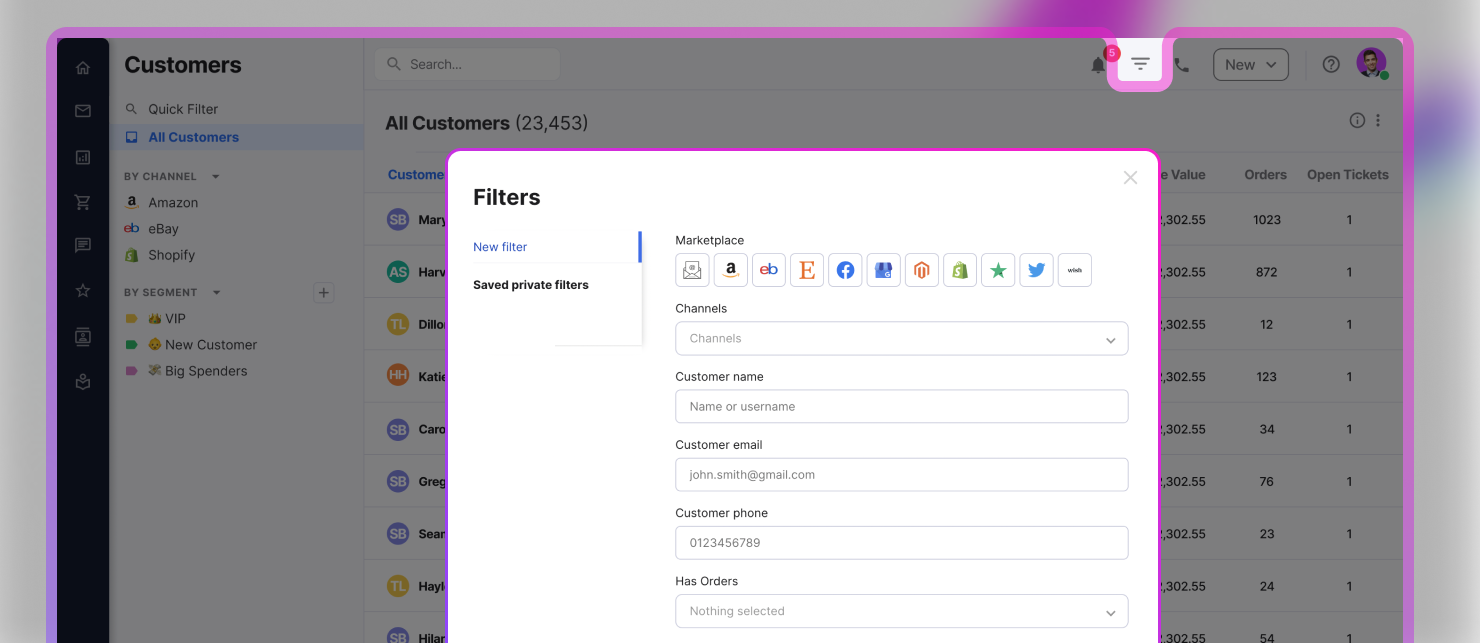
Task: Select Wish marketplace icon
Action: click(1075, 270)
